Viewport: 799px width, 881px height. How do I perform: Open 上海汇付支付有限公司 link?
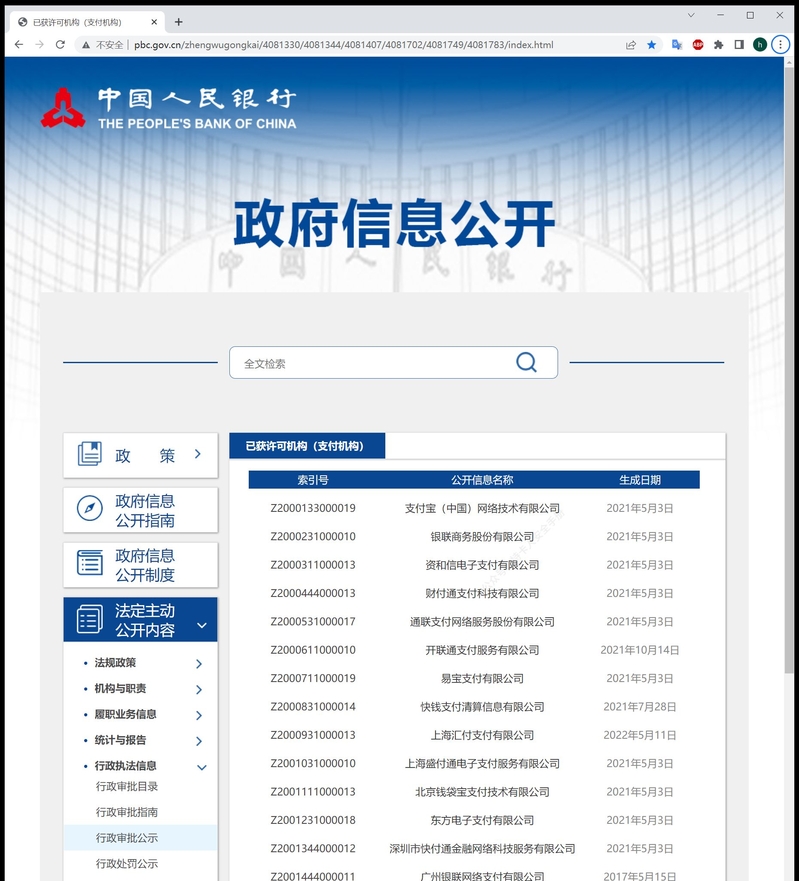tap(482, 735)
